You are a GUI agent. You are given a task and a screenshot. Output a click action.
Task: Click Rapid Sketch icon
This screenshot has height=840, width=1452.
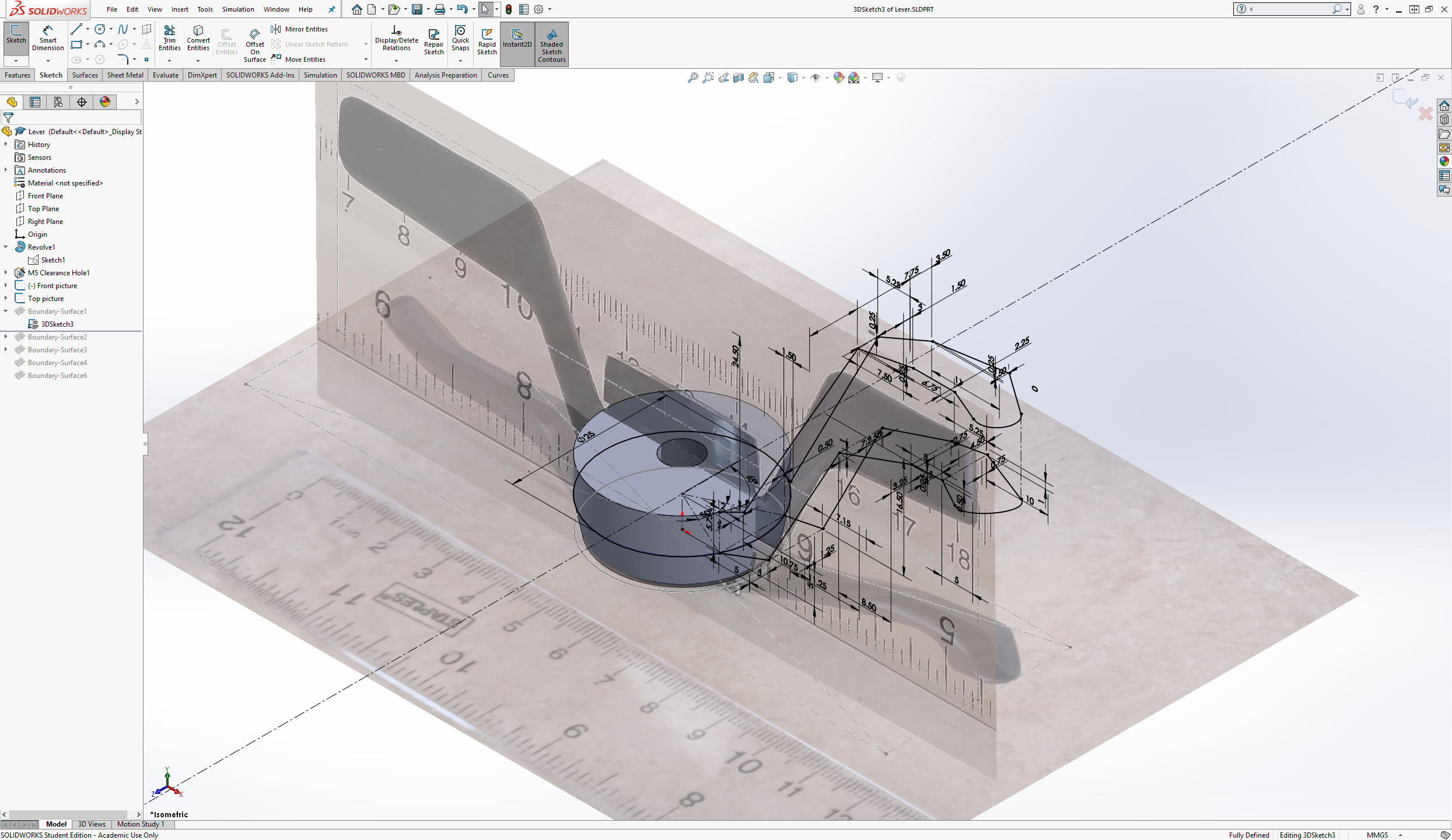(x=487, y=42)
